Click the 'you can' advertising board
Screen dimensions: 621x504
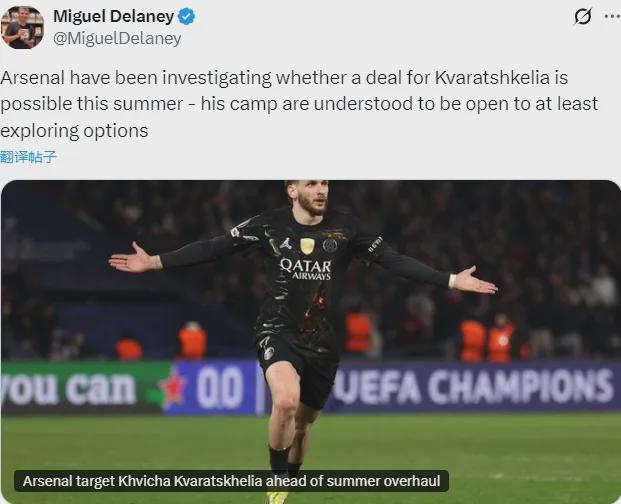point(68,388)
